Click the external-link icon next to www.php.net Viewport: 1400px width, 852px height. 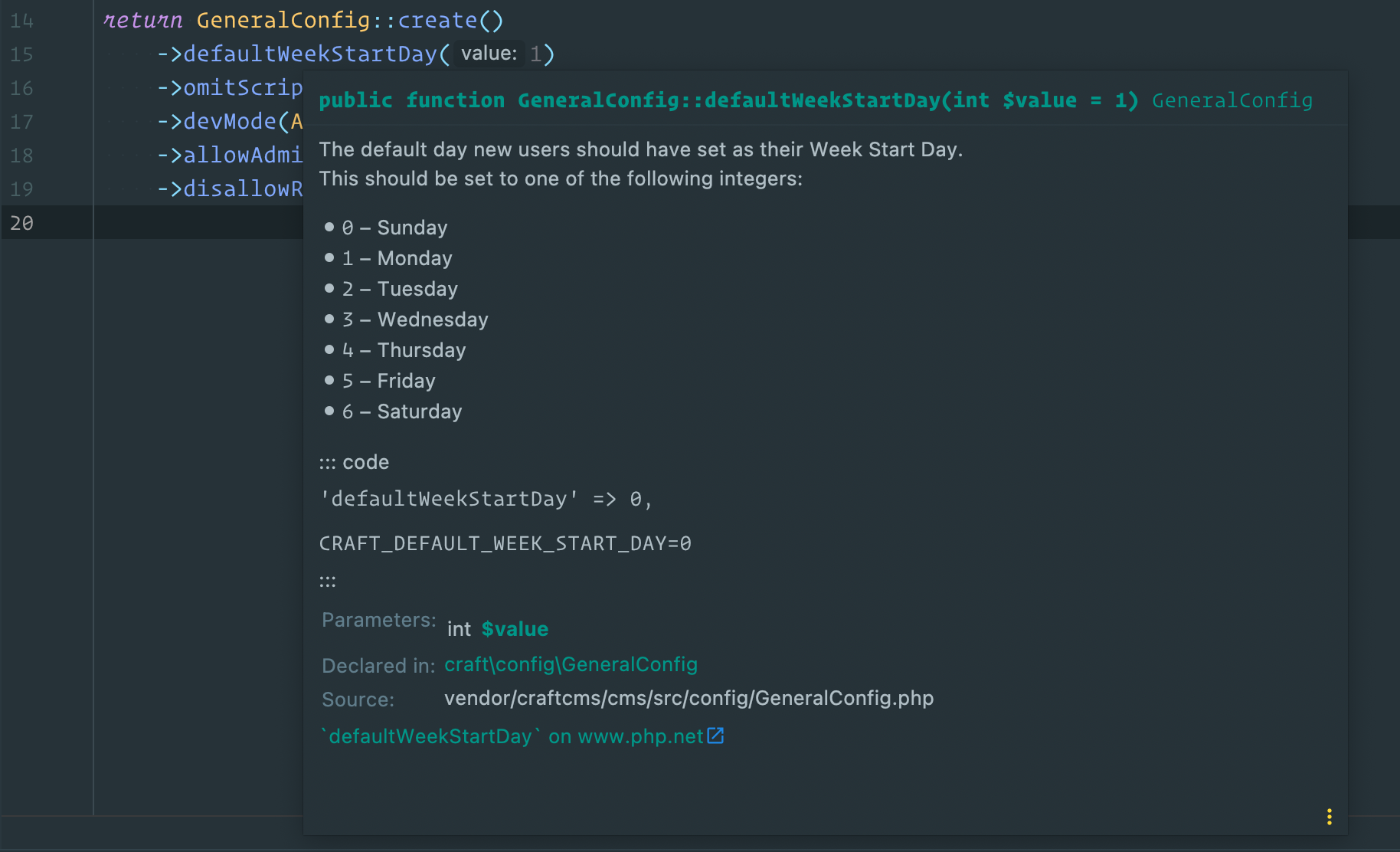(x=715, y=736)
